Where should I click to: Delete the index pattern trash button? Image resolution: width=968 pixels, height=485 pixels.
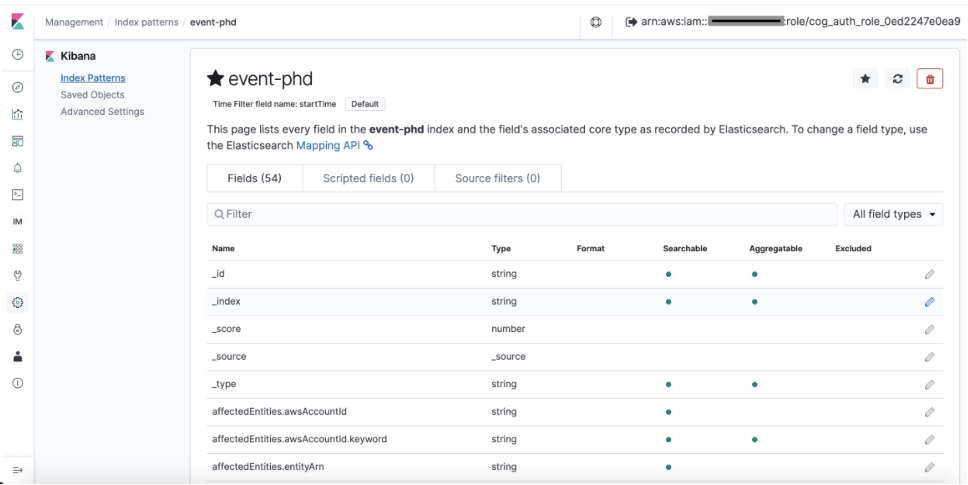tap(930, 79)
